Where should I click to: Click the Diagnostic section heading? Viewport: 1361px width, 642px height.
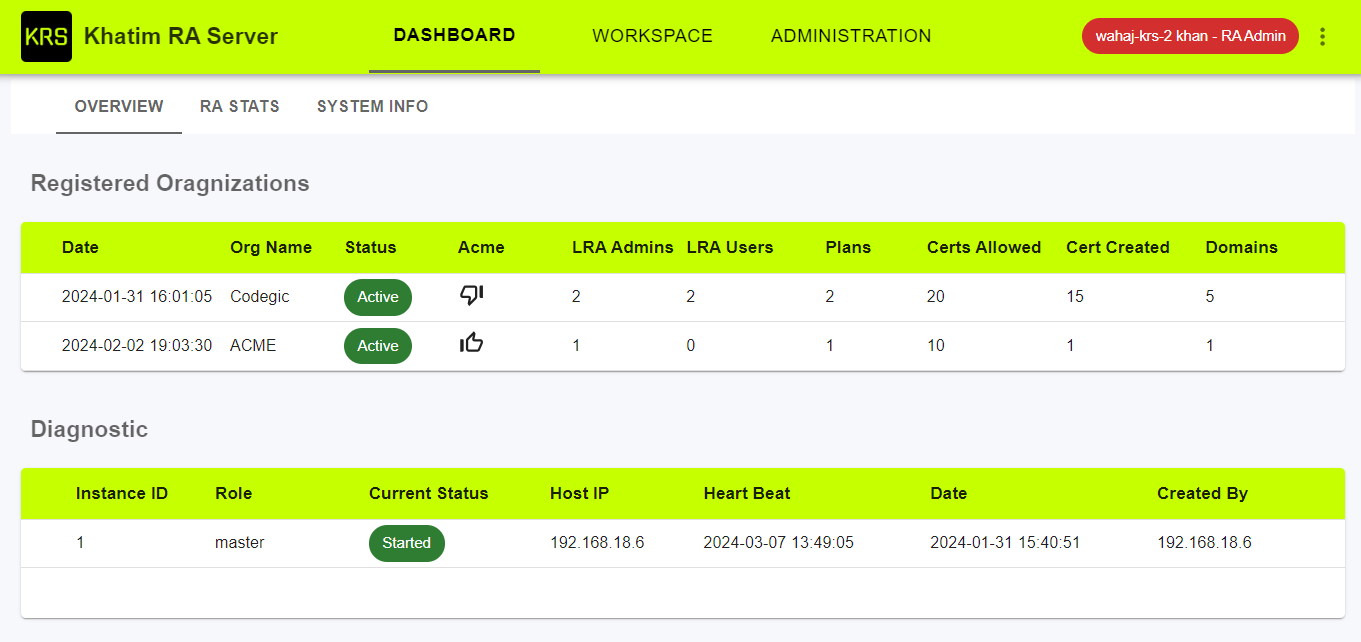89,430
